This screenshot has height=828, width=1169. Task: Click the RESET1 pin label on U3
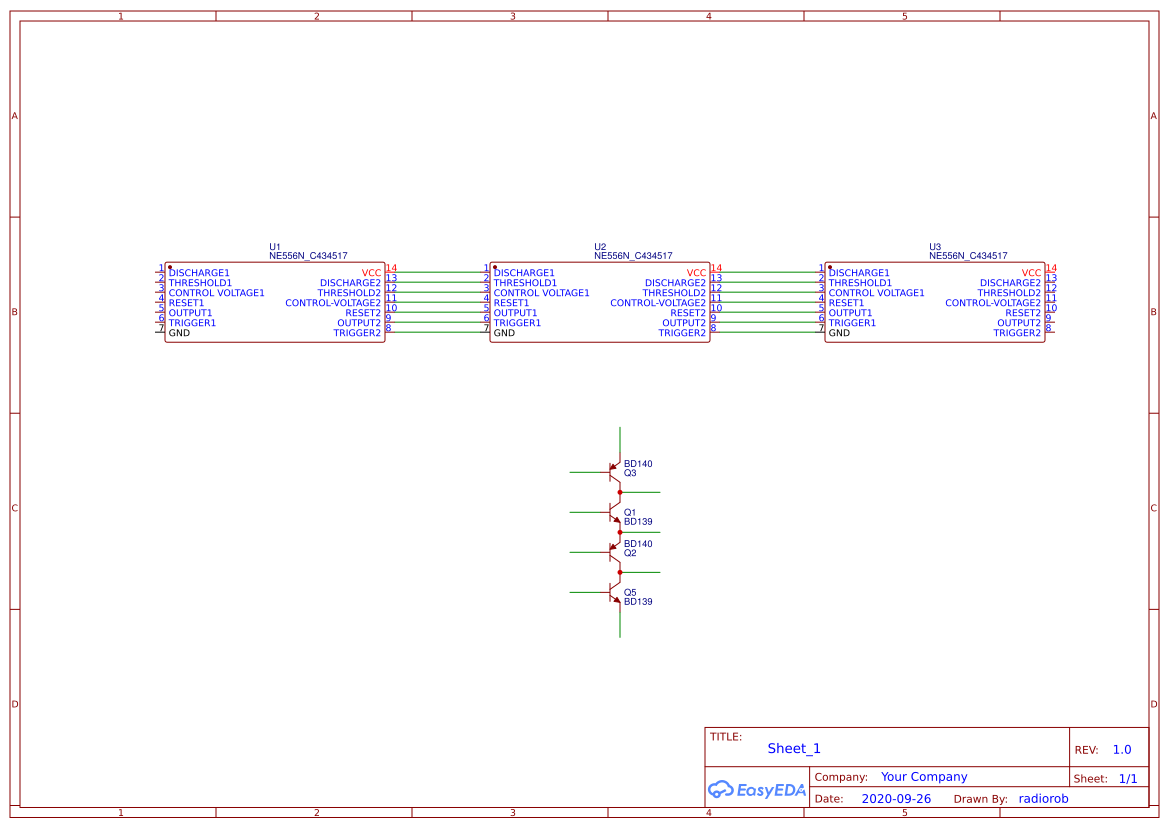[846, 303]
